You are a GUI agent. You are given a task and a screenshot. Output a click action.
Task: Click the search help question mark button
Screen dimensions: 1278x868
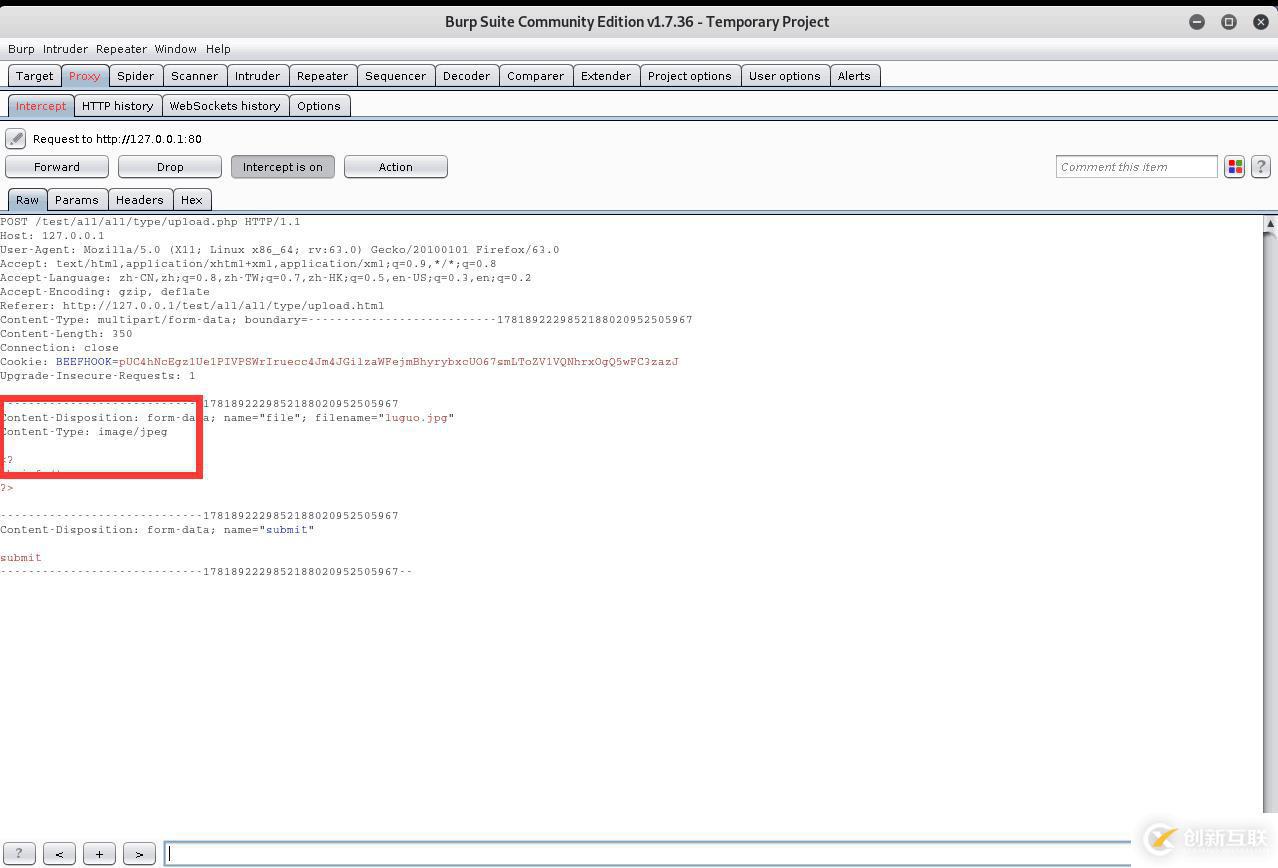(x=18, y=853)
